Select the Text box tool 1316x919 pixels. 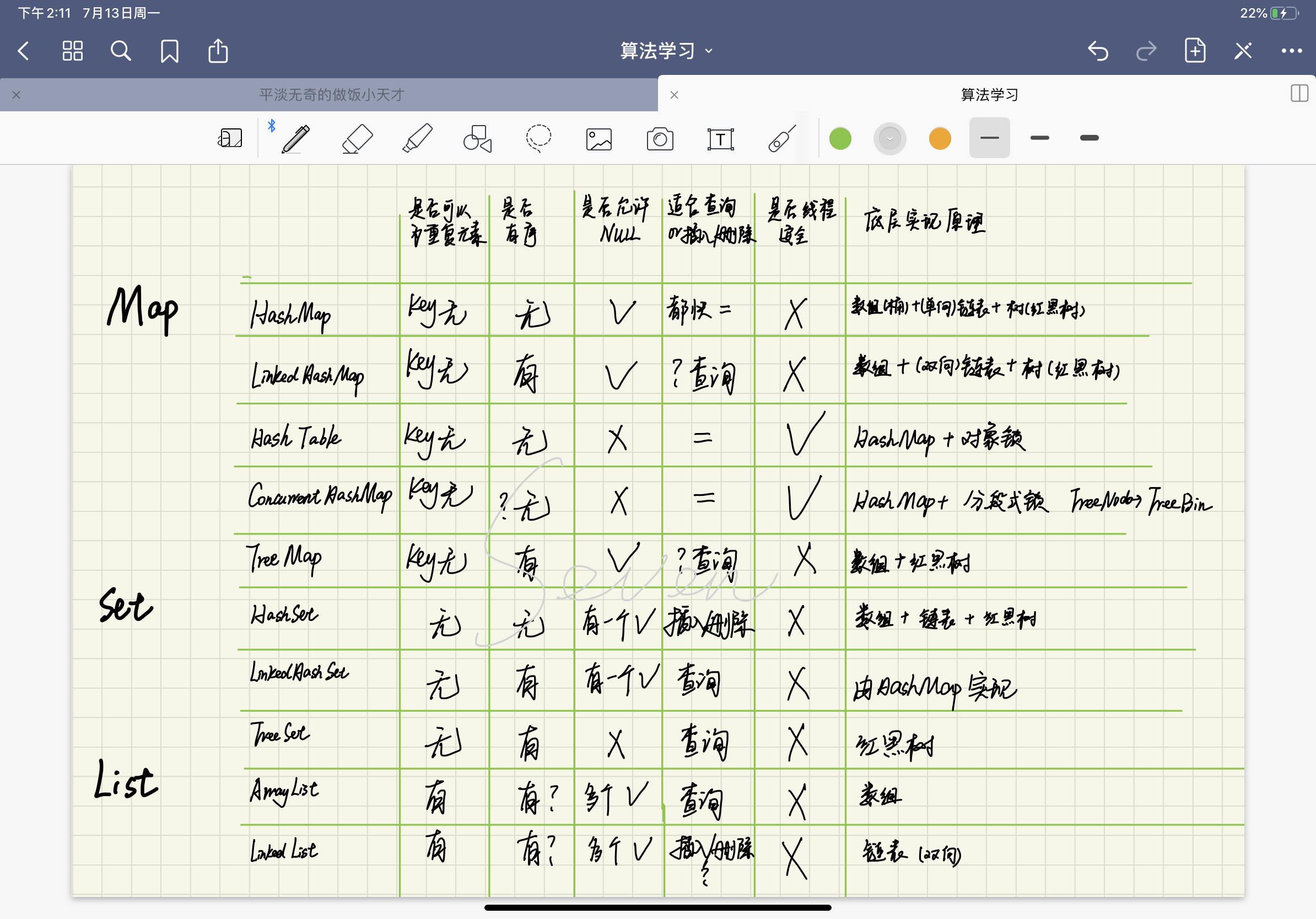(720, 139)
